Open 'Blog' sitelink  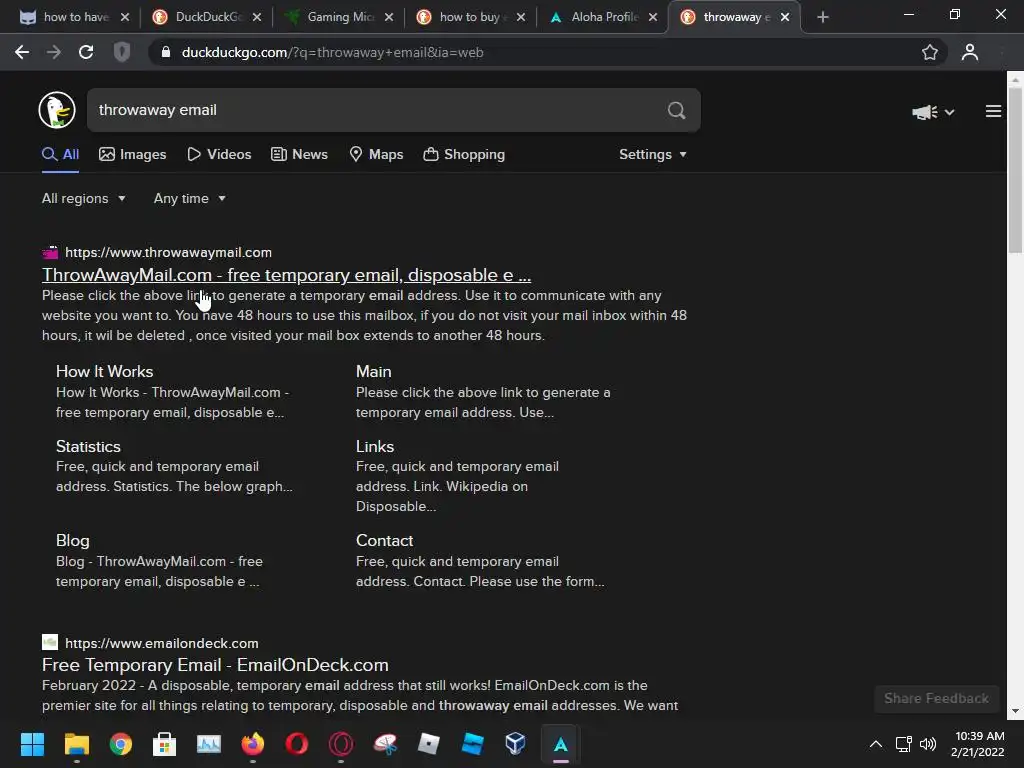pyautogui.click(x=72, y=541)
